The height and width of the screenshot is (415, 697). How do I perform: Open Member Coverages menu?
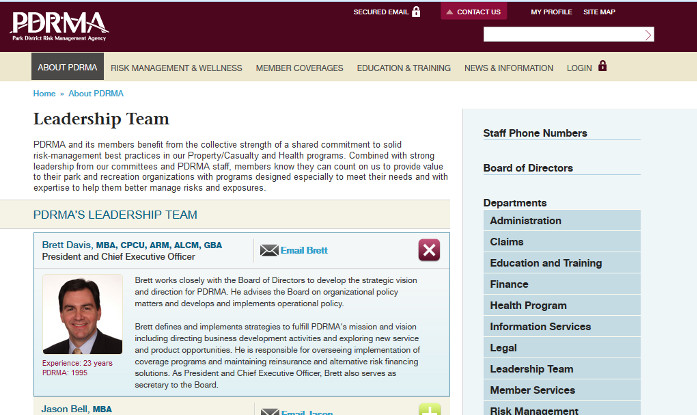click(299, 68)
